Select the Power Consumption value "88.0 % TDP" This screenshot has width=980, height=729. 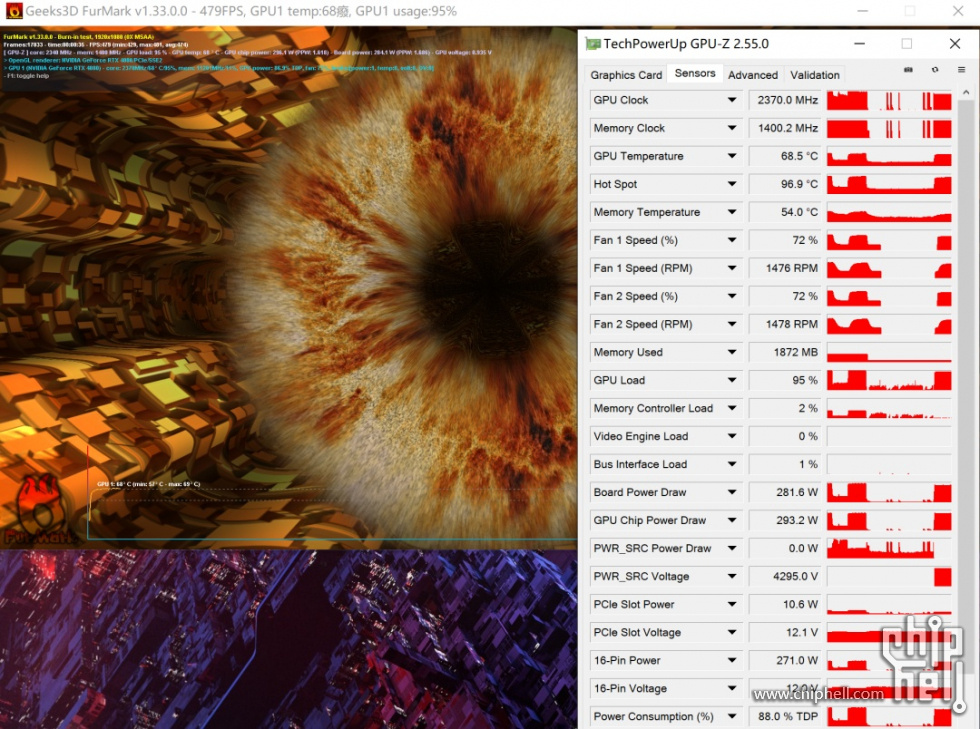pos(786,716)
